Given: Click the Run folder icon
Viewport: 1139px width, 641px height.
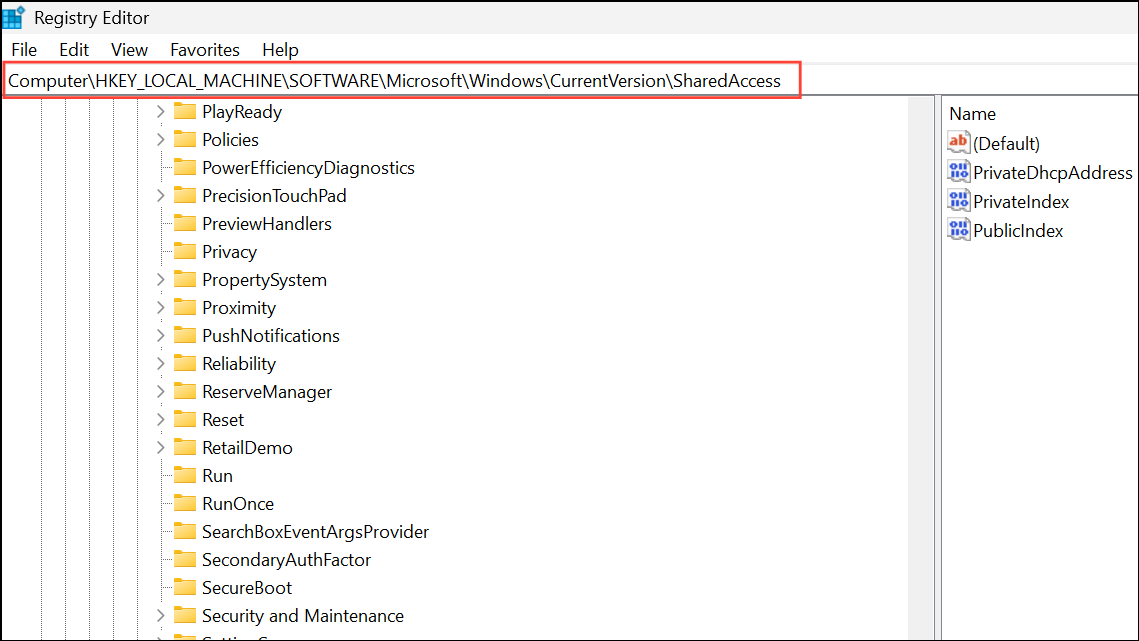Looking at the screenshot, I should (x=185, y=475).
